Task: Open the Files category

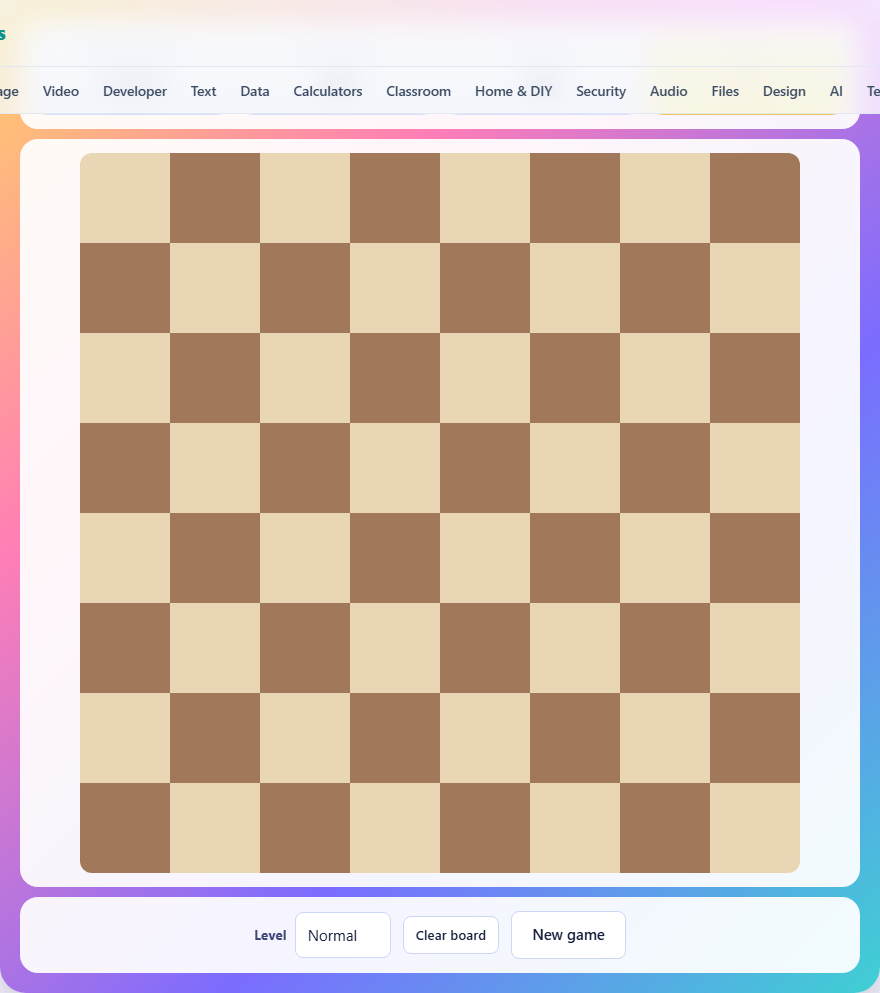Action: pyautogui.click(x=725, y=91)
